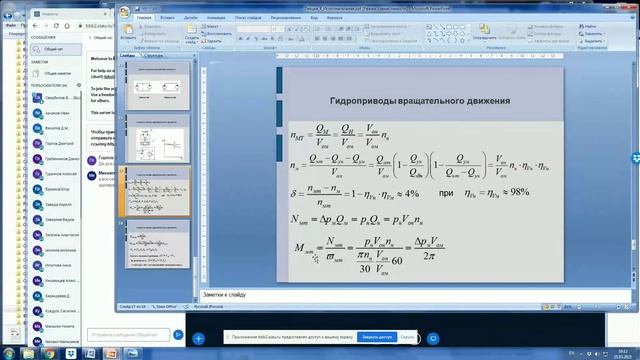
Task: Open the Windows Start button
Action: coord(9,353)
